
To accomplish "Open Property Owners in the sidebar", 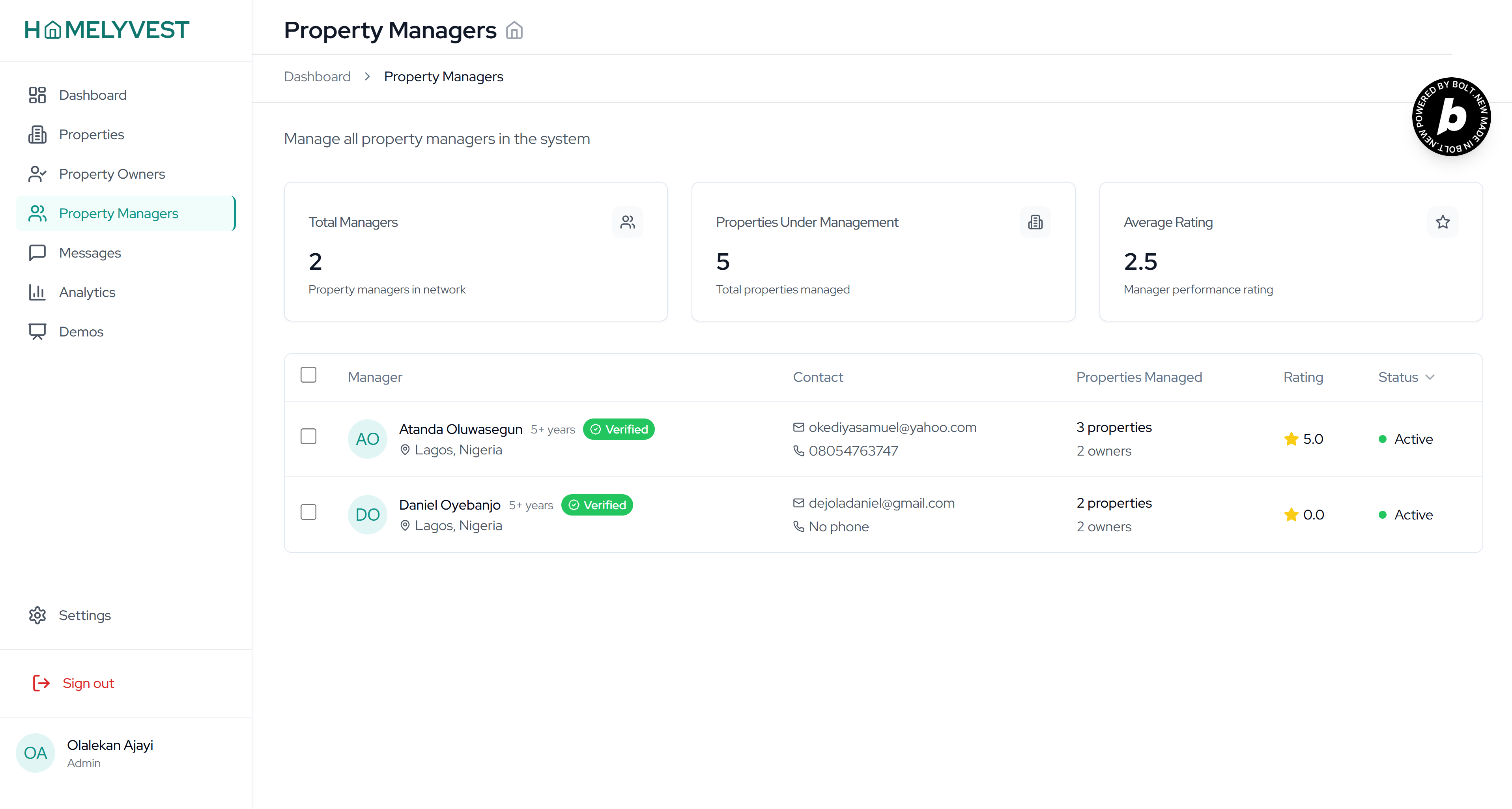I will 112,174.
